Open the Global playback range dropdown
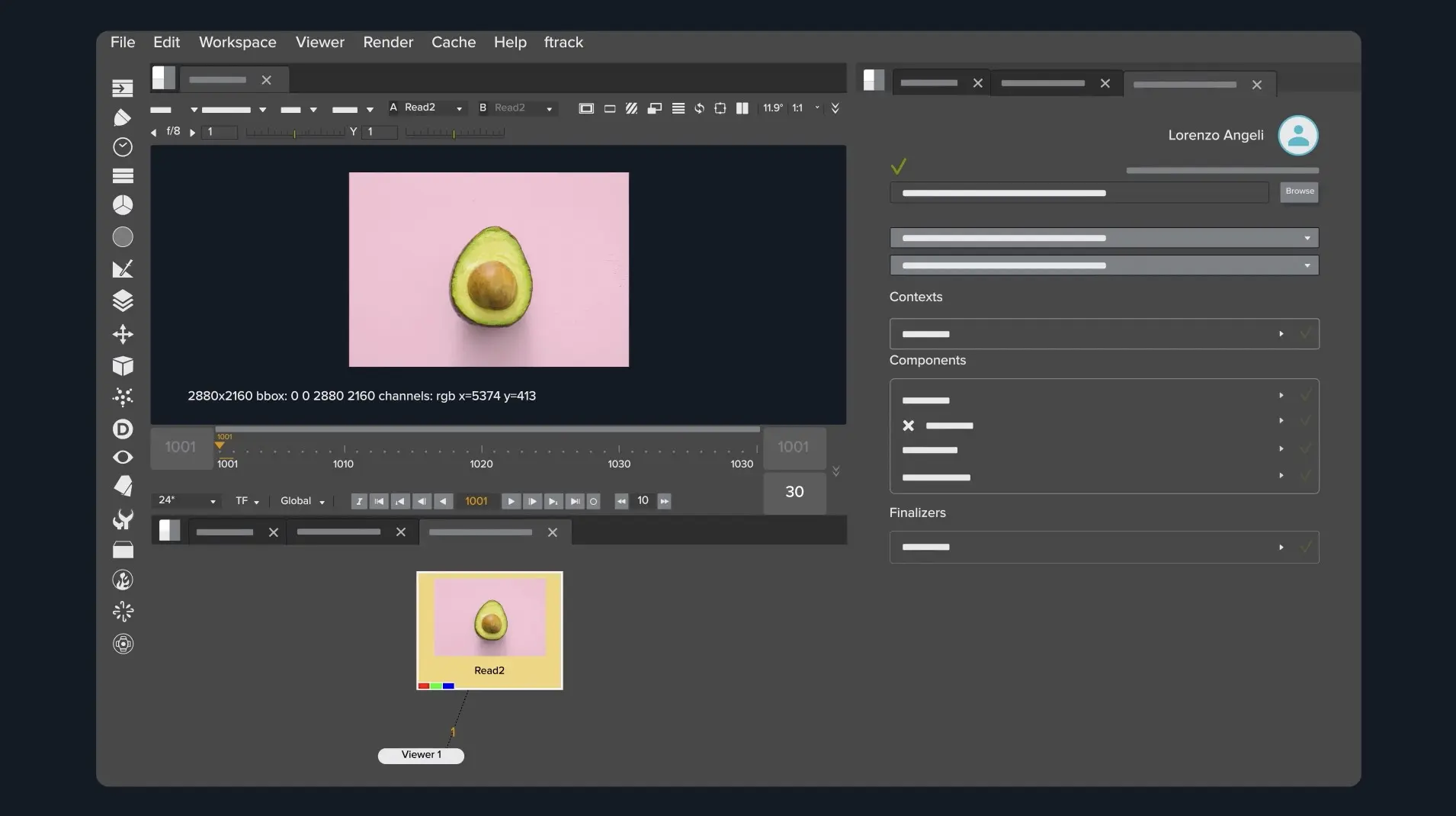 point(302,501)
